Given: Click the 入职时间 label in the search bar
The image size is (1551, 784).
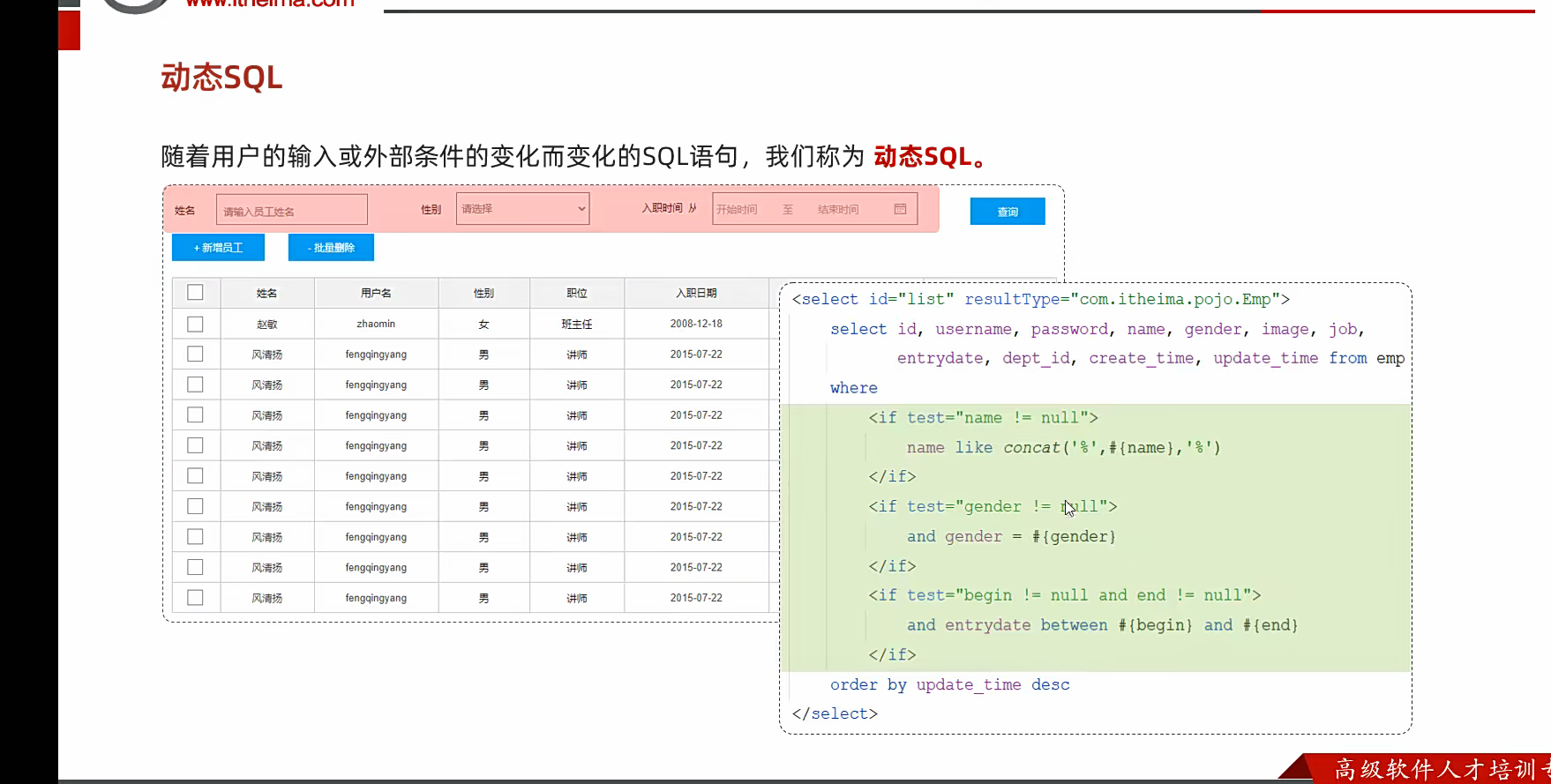Looking at the screenshot, I should [x=662, y=208].
